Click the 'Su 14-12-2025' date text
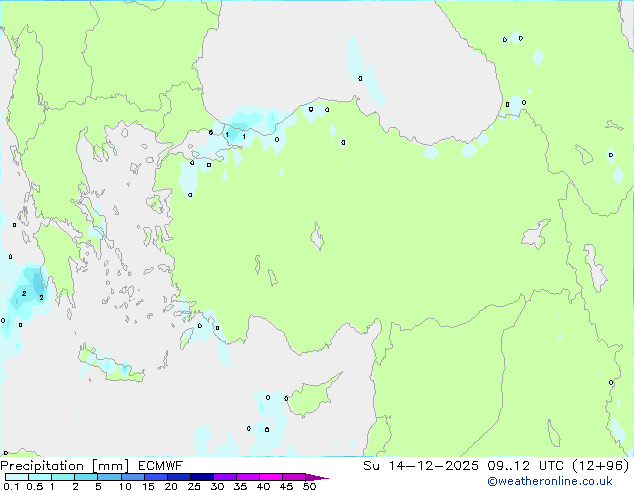This screenshot has height=490, width=634. (x=421, y=466)
